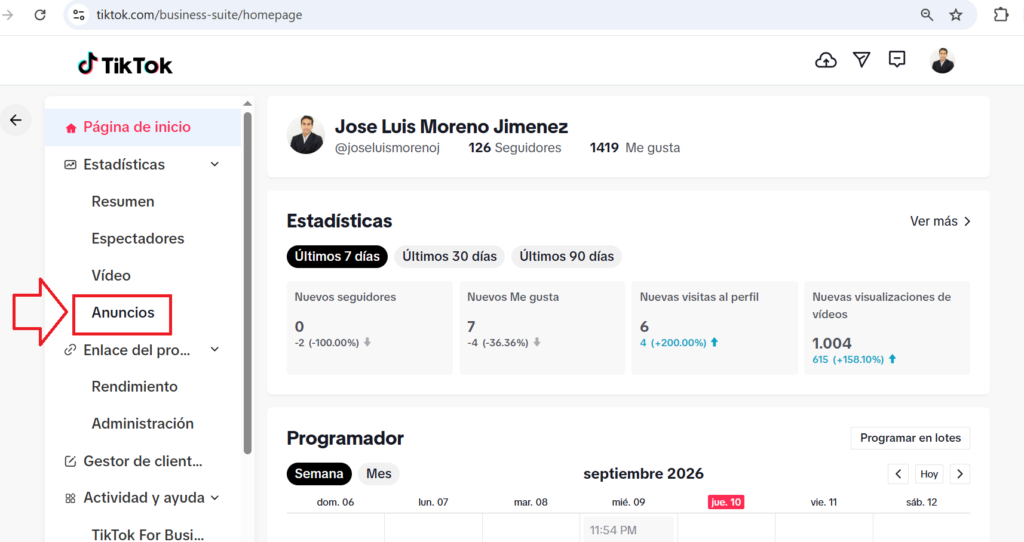Screen dimensions: 1024x542
Task: Select day mié. 09 column header
Action: click(x=629, y=502)
